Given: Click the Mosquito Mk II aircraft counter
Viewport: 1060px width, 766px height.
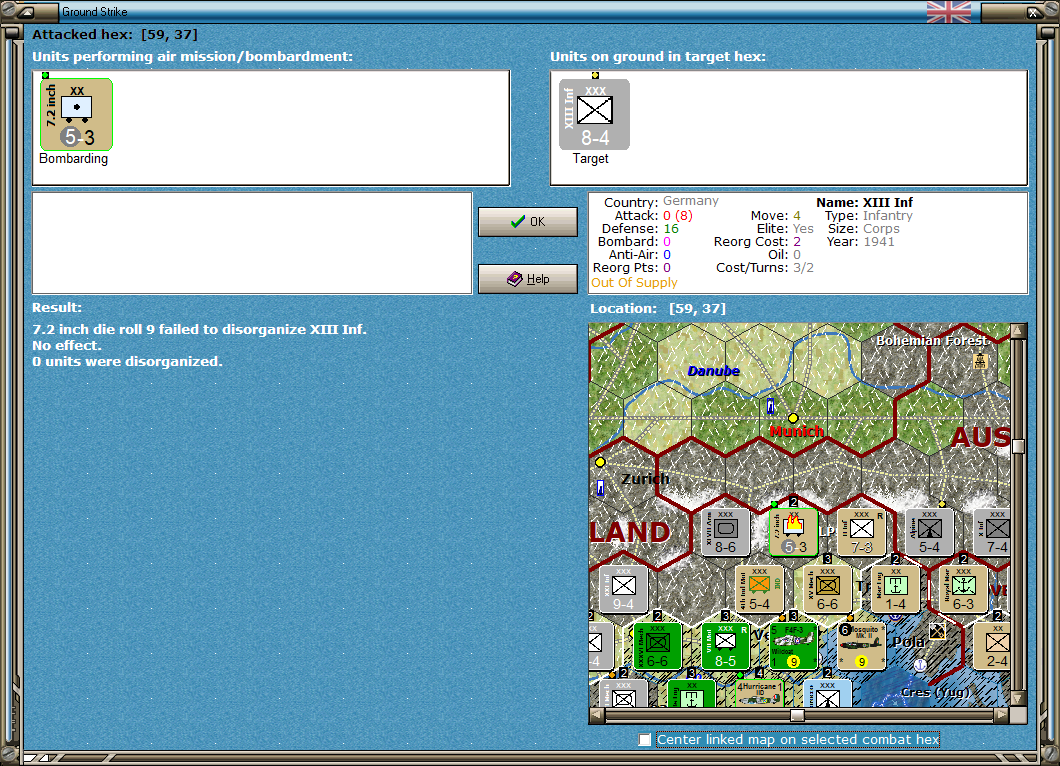Looking at the screenshot, I should pos(861,647).
